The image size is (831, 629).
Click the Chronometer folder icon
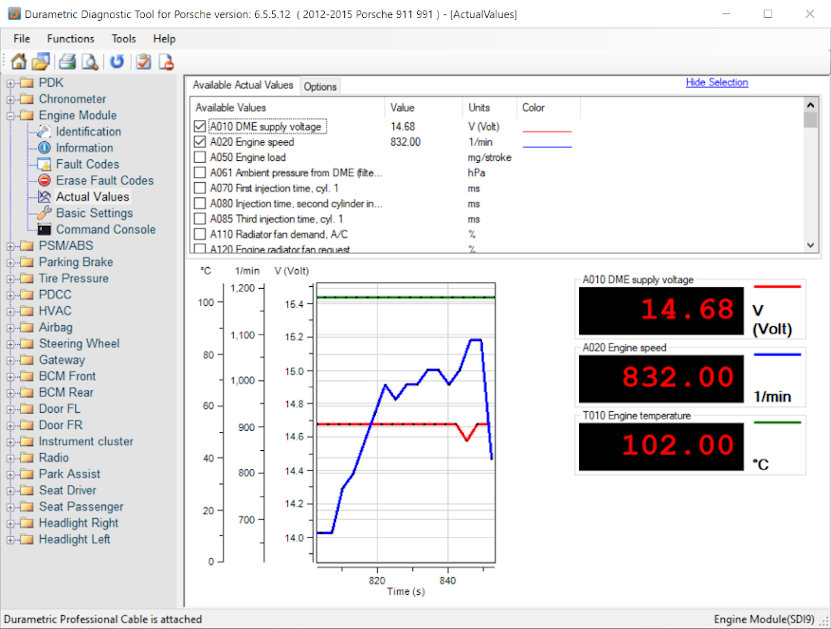coord(26,99)
